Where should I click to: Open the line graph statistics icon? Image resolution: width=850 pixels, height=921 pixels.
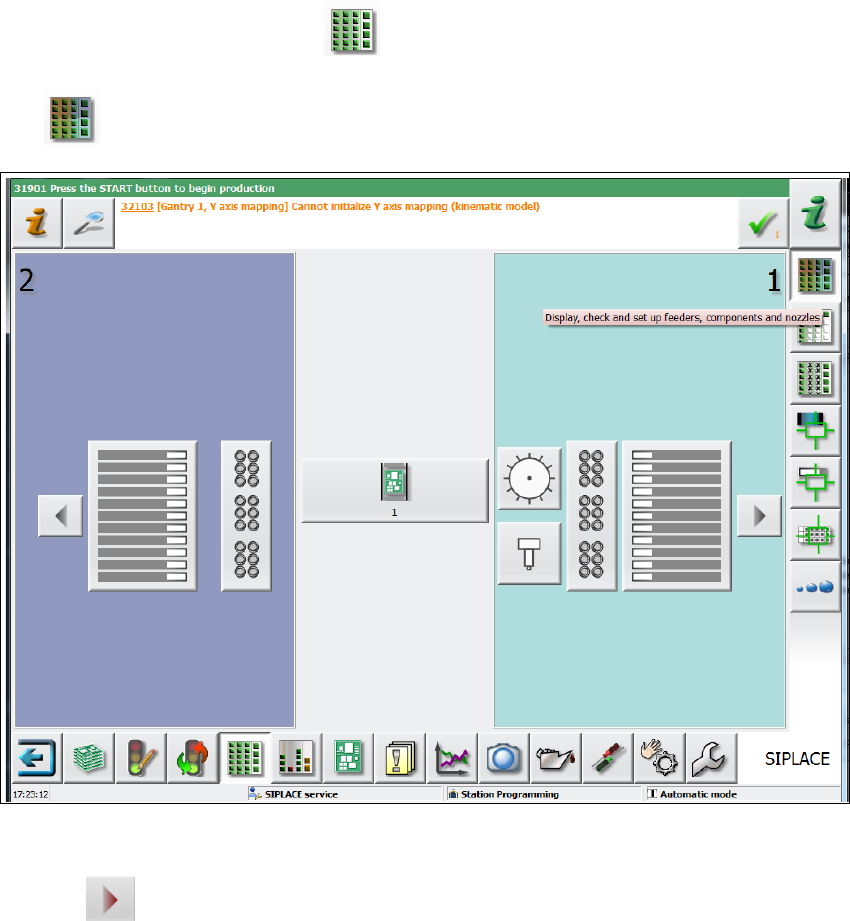[x=452, y=758]
